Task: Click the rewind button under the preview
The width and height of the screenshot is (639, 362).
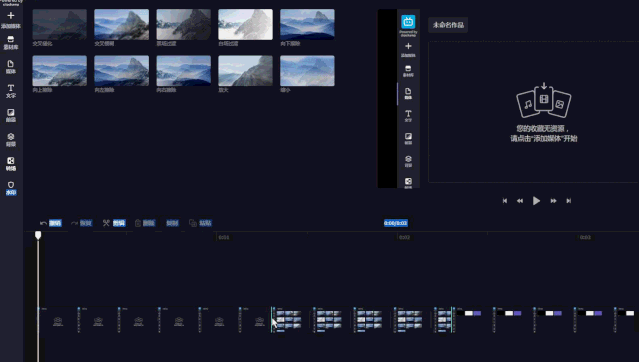Action: pos(520,201)
